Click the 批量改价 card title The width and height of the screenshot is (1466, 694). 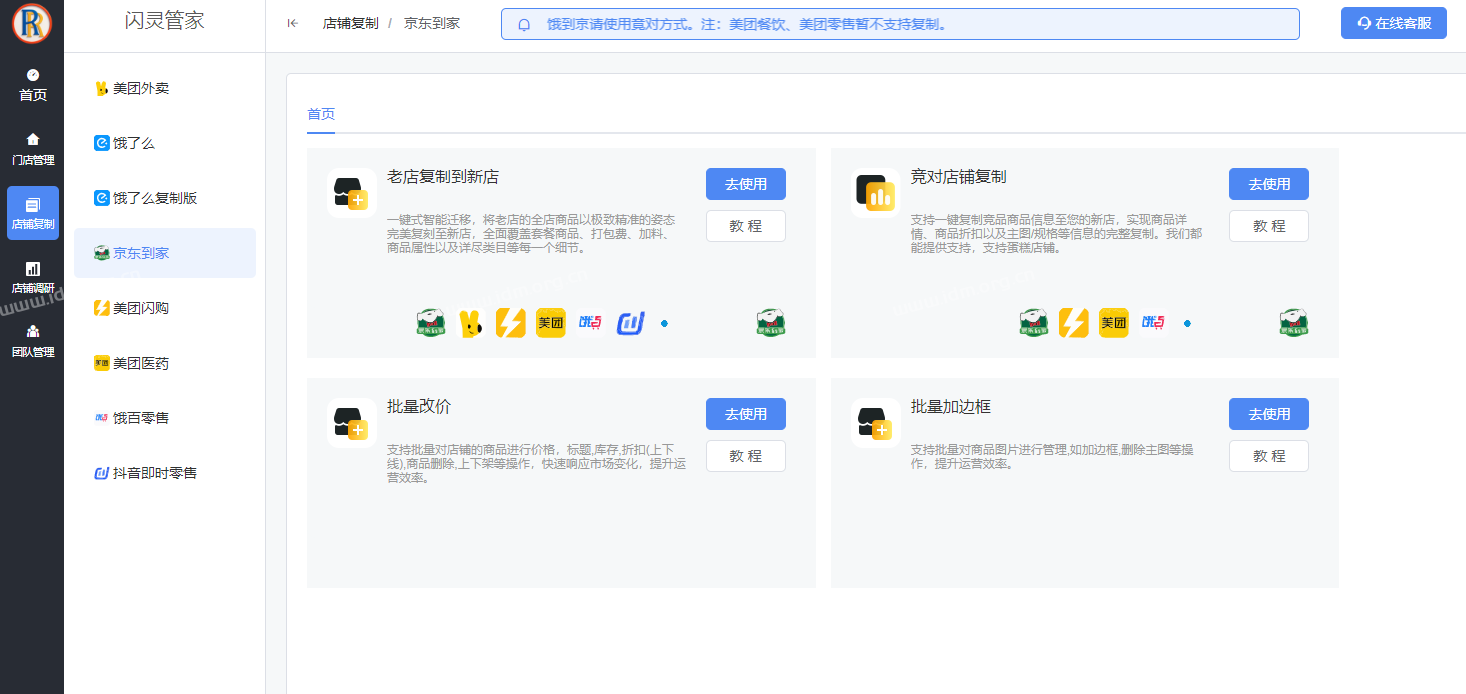419,407
